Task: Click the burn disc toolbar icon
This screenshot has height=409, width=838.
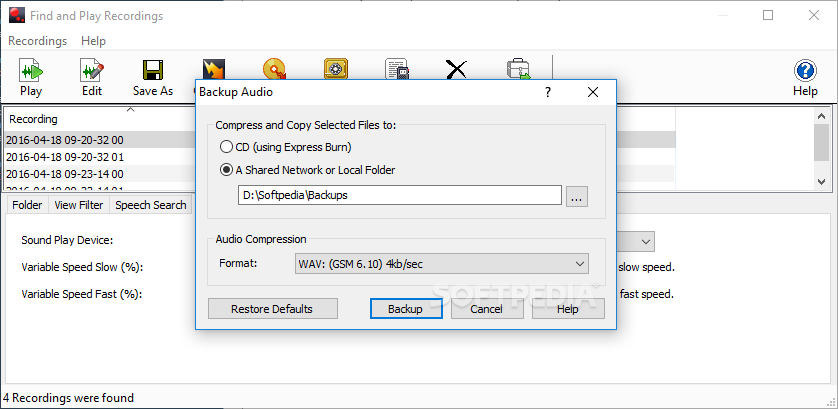Action: pos(274,69)
